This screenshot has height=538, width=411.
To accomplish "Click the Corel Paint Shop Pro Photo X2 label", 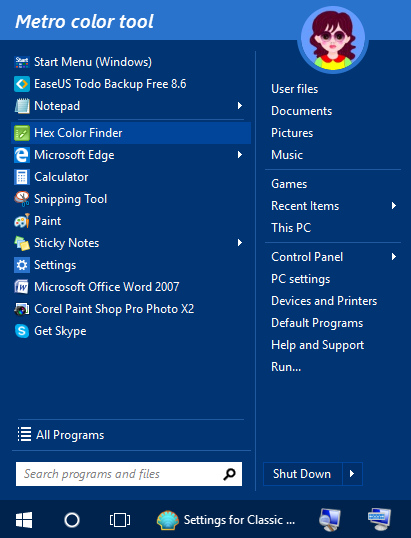I will (114, 309).
